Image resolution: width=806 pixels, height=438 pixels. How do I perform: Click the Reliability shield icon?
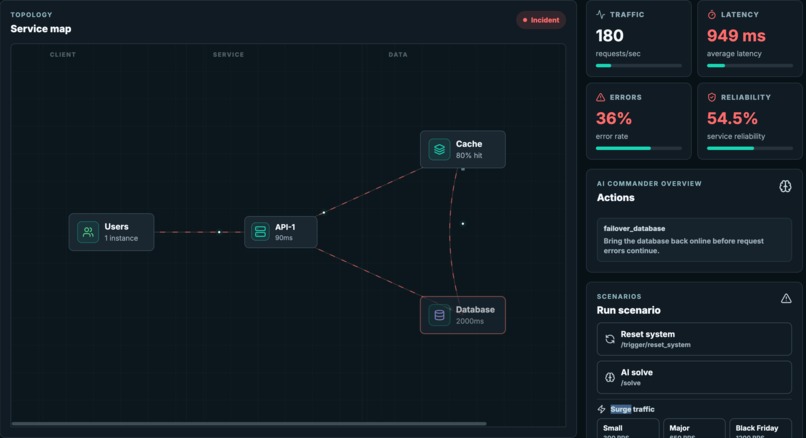pos(711,97)
